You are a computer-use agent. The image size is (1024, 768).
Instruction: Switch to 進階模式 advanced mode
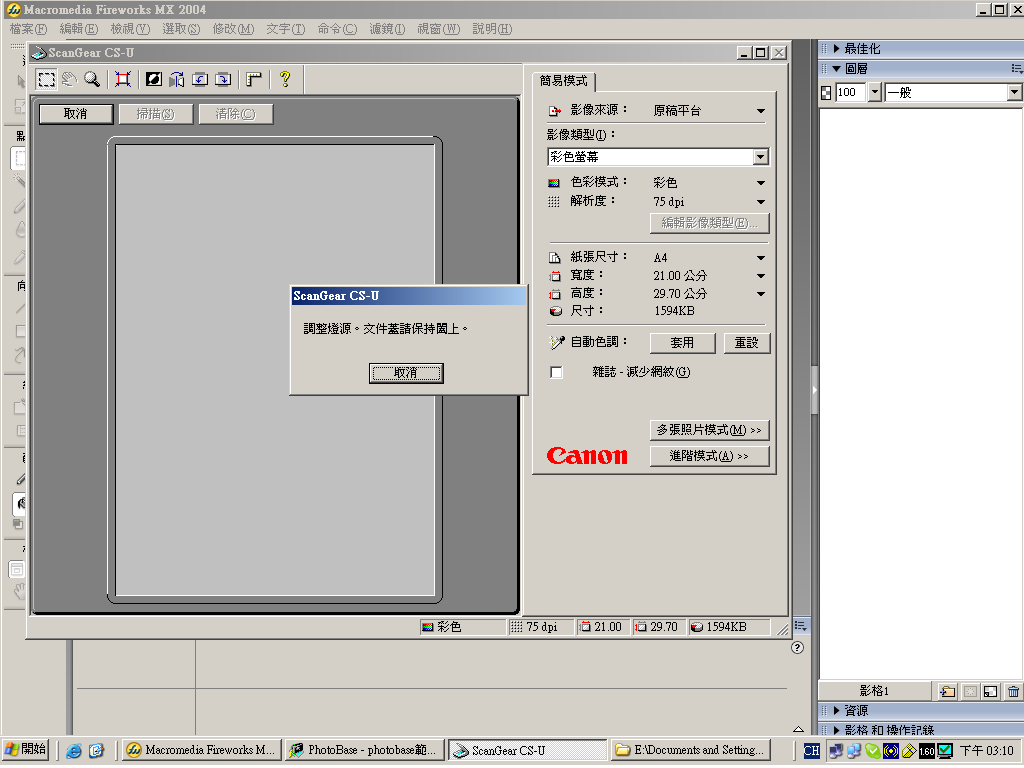coord(709,456)
